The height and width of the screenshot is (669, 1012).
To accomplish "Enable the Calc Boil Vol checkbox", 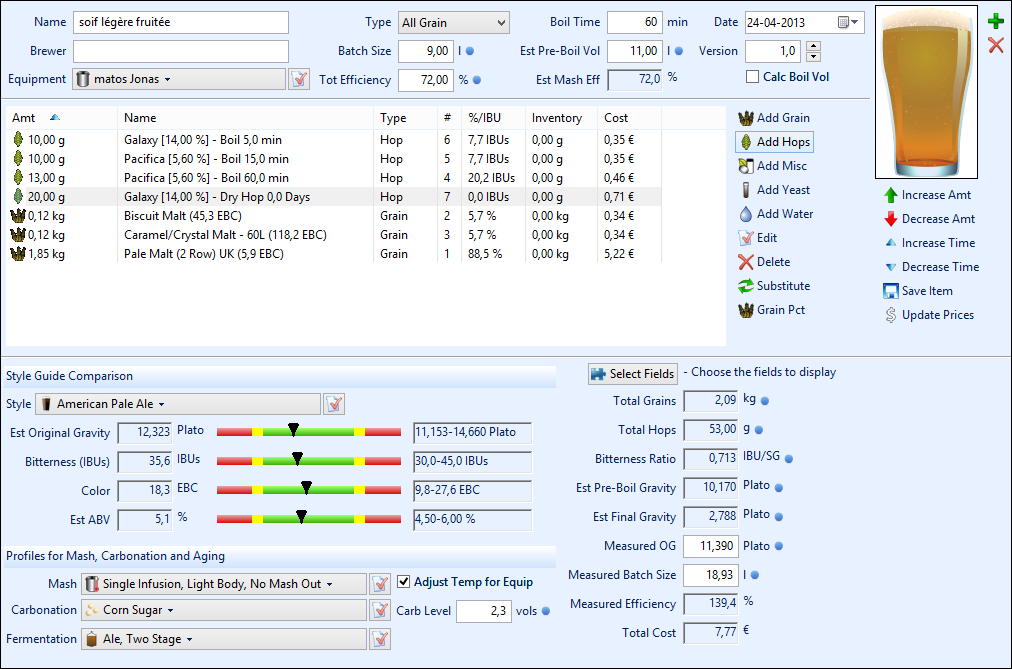I will (x=753, y=77).
